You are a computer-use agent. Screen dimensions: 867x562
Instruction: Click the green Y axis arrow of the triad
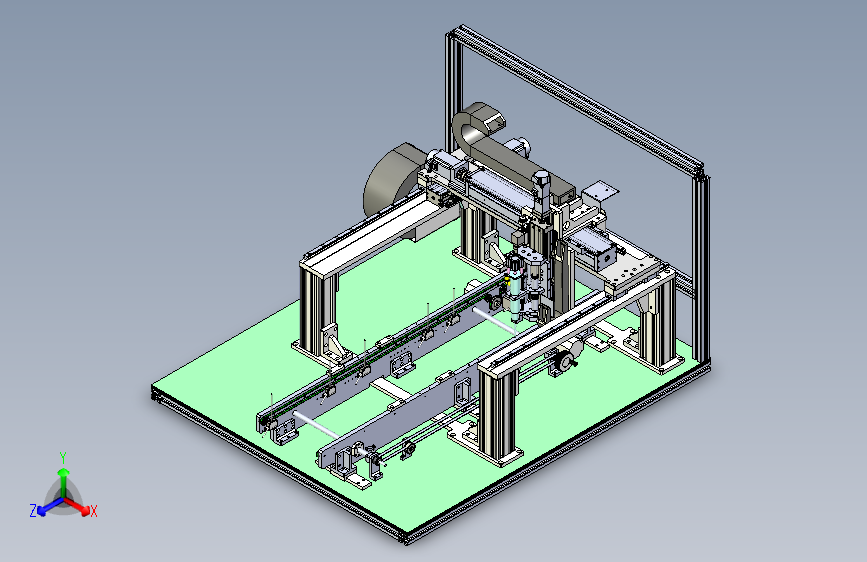[64, 480]
